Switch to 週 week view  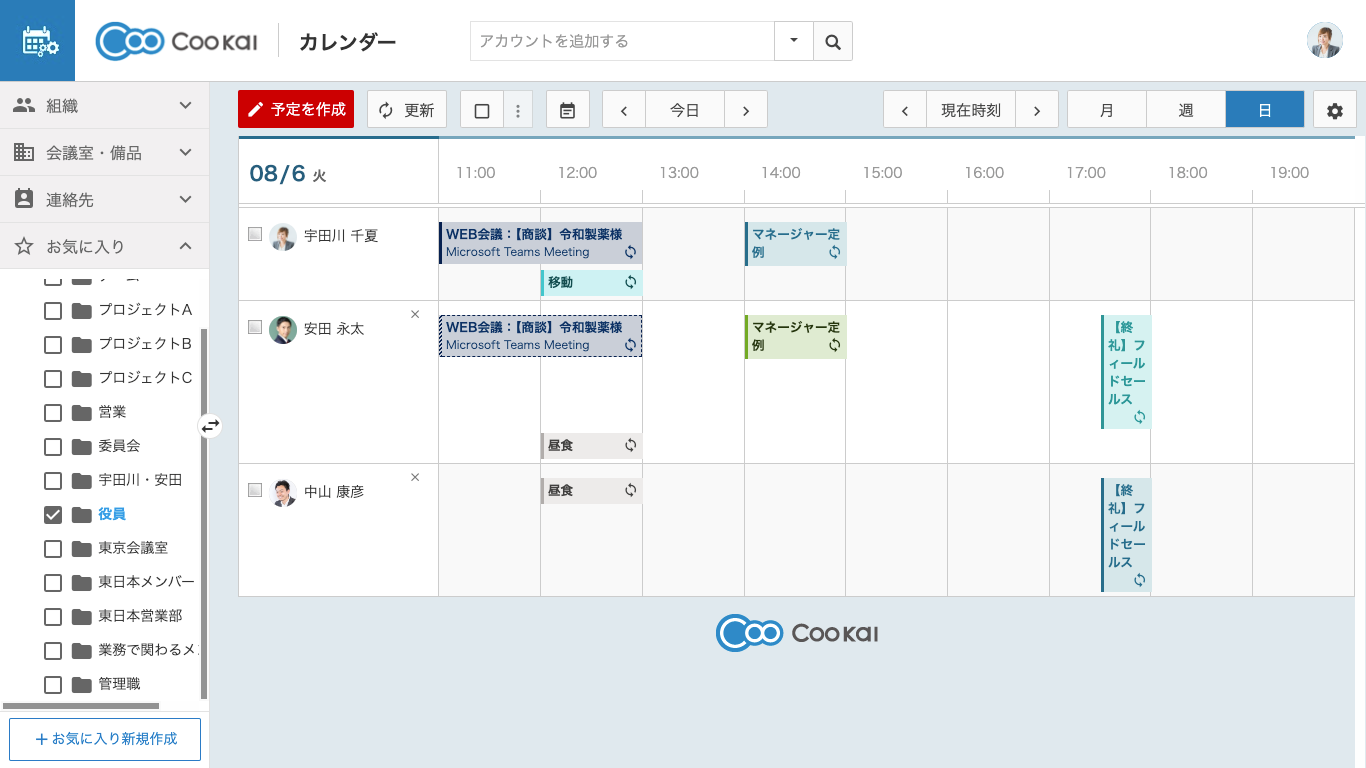(x=1186, y=110)
